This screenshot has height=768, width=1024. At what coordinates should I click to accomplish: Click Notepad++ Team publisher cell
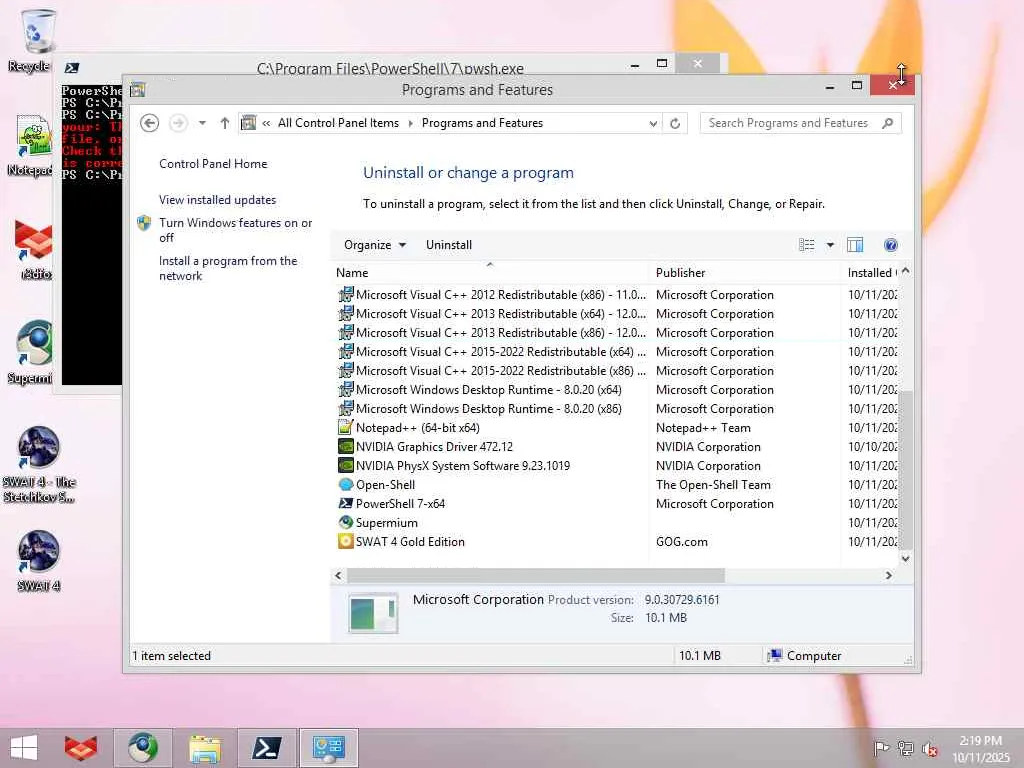(703, 428)
